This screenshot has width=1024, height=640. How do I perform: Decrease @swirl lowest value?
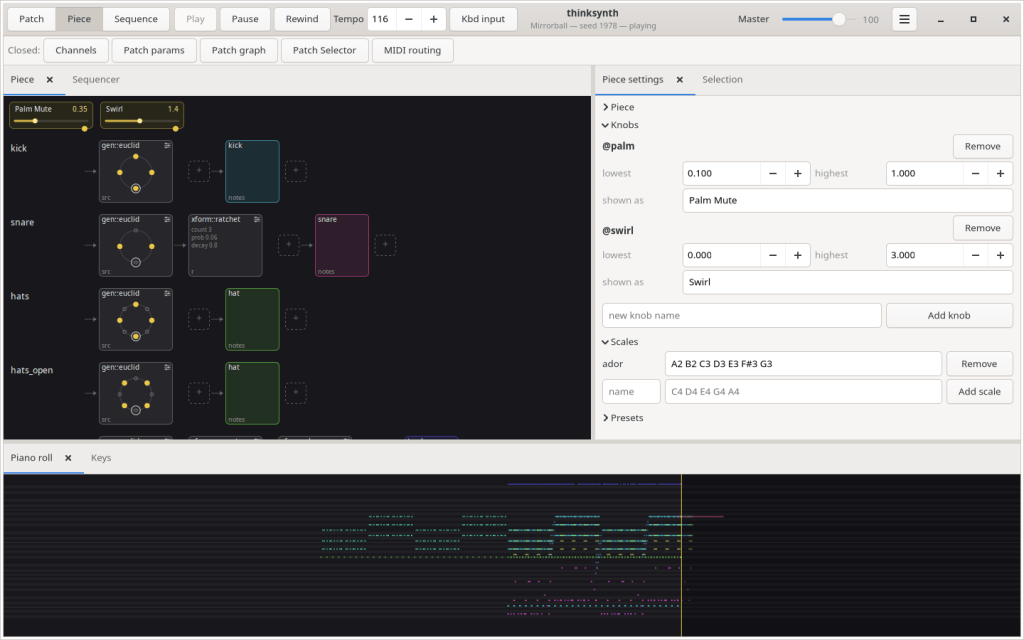(x=773, y=255)
